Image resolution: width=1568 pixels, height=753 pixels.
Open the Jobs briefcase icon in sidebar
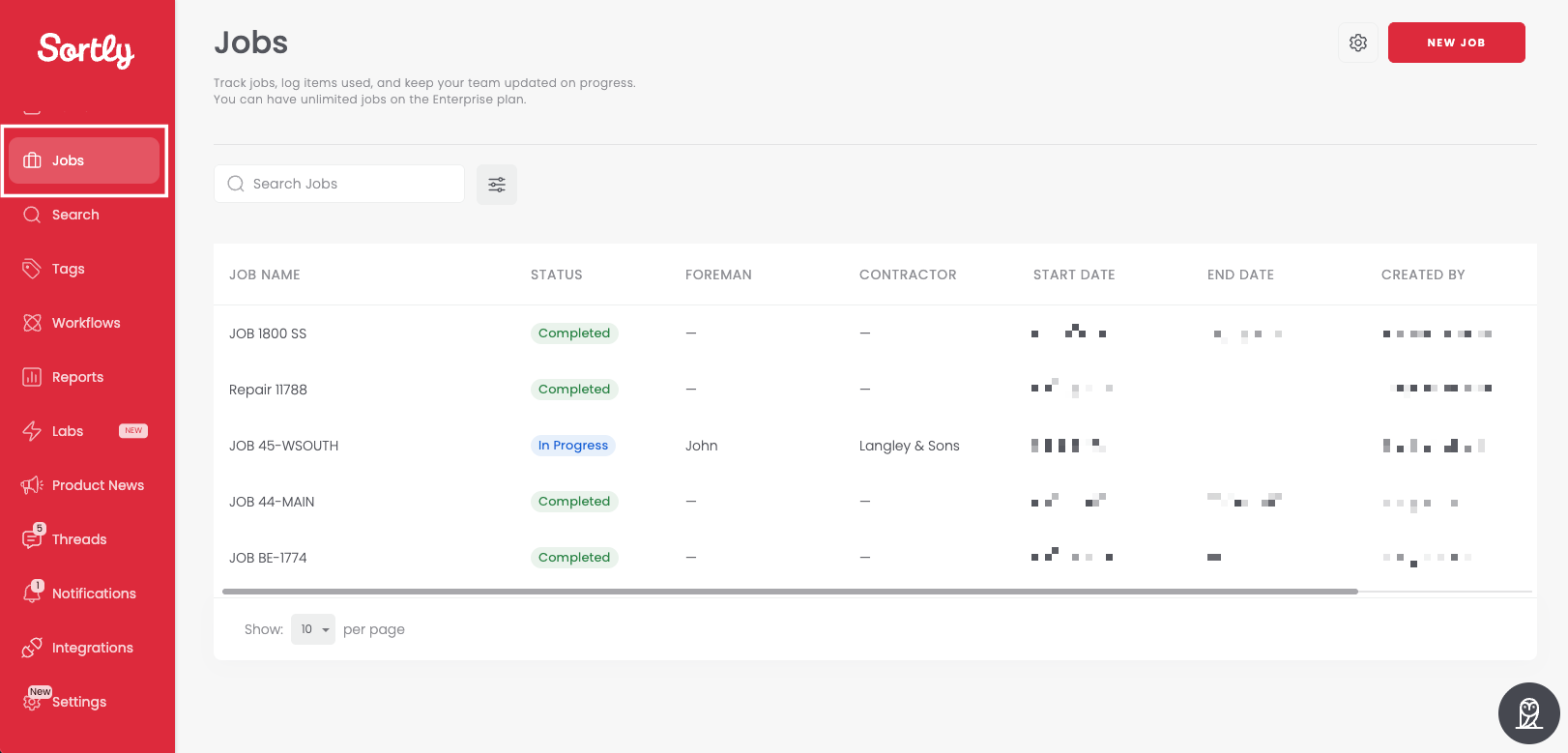coord(32,160)
